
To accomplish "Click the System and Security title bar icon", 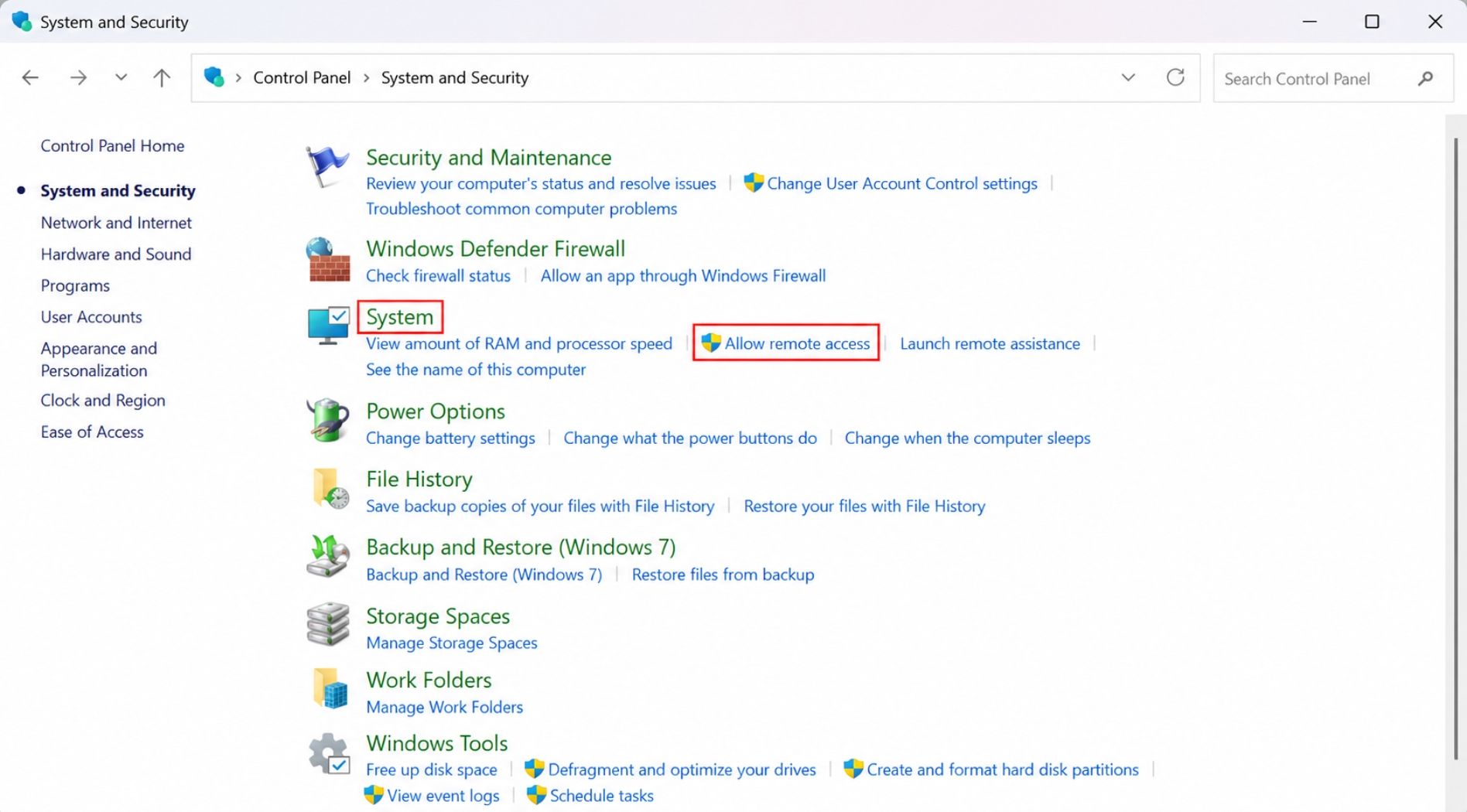I will [22, 21].
